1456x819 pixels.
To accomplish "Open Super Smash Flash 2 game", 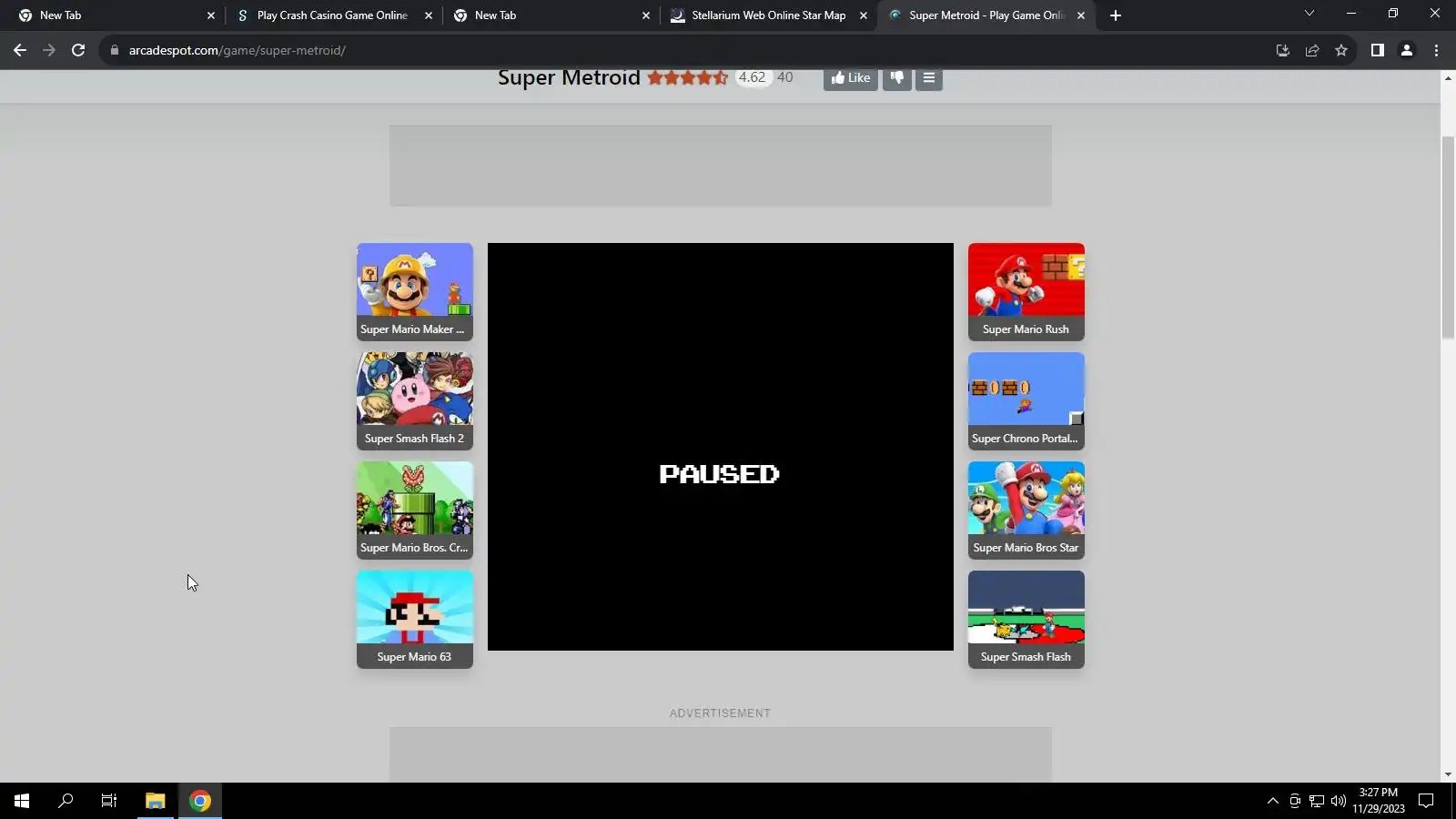I will point(415,401).
